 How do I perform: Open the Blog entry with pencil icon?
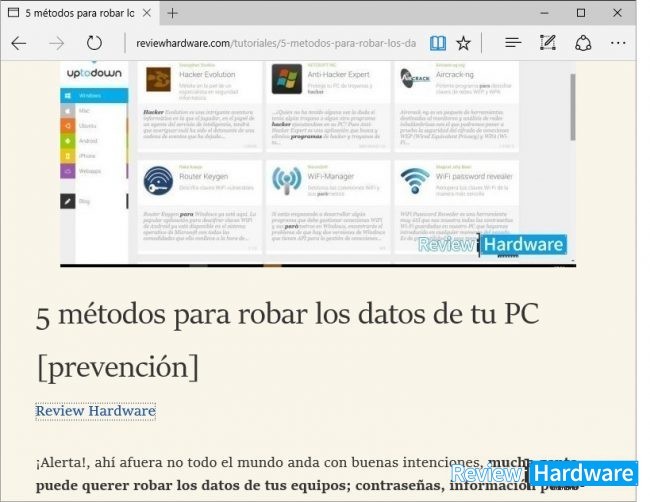(94, 201)
